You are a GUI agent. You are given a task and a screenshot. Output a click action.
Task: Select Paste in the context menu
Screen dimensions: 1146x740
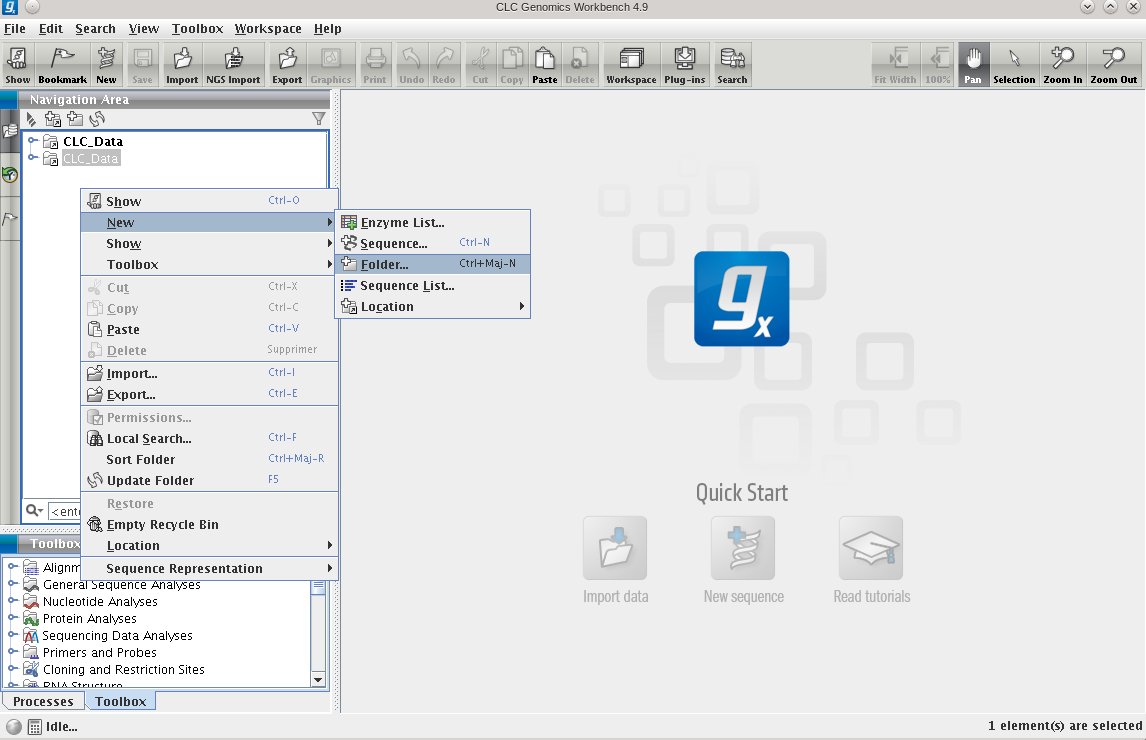[x=209, y=329]
